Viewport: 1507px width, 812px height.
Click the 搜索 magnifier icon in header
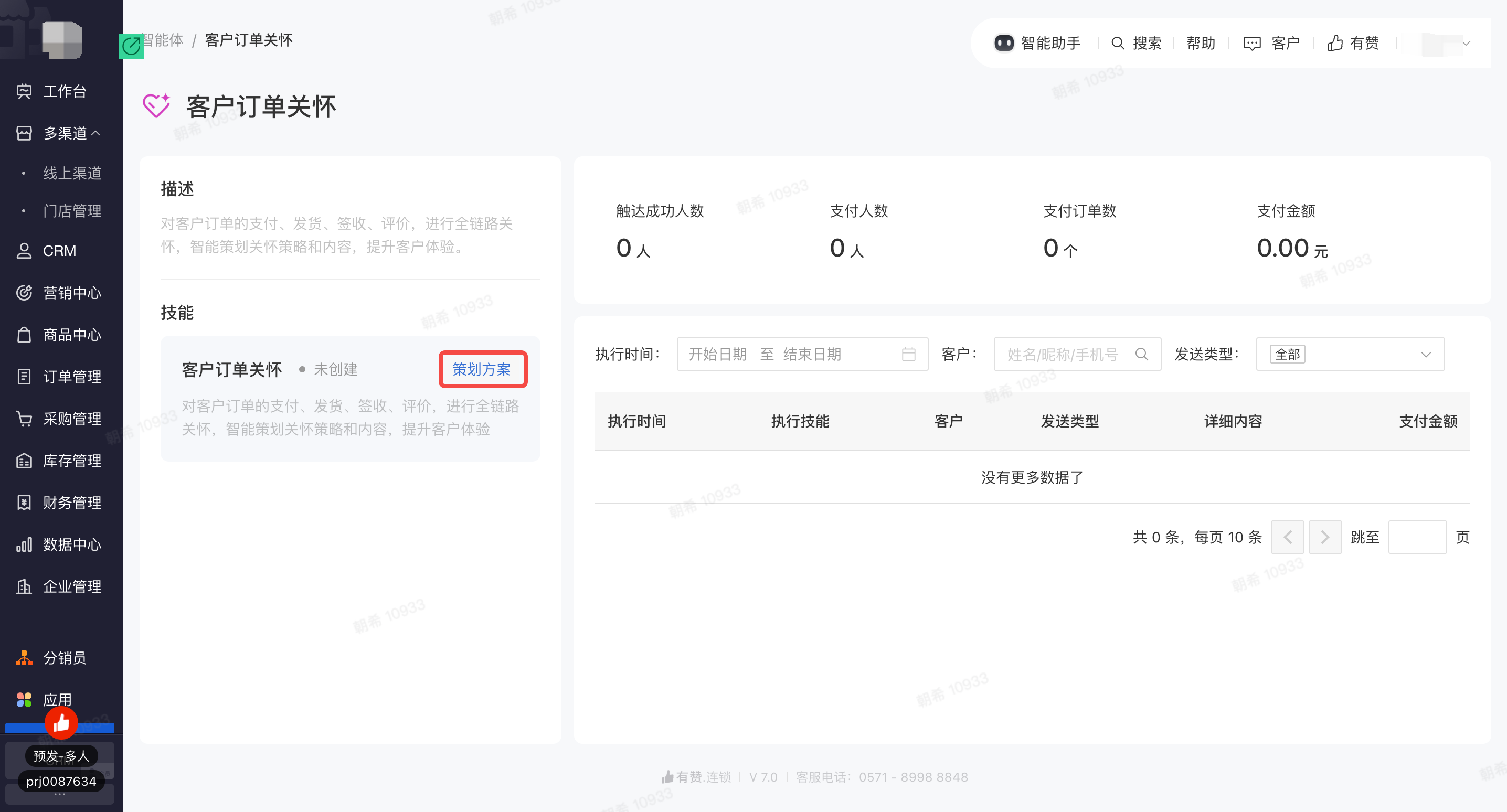[x=1117, y=44]
